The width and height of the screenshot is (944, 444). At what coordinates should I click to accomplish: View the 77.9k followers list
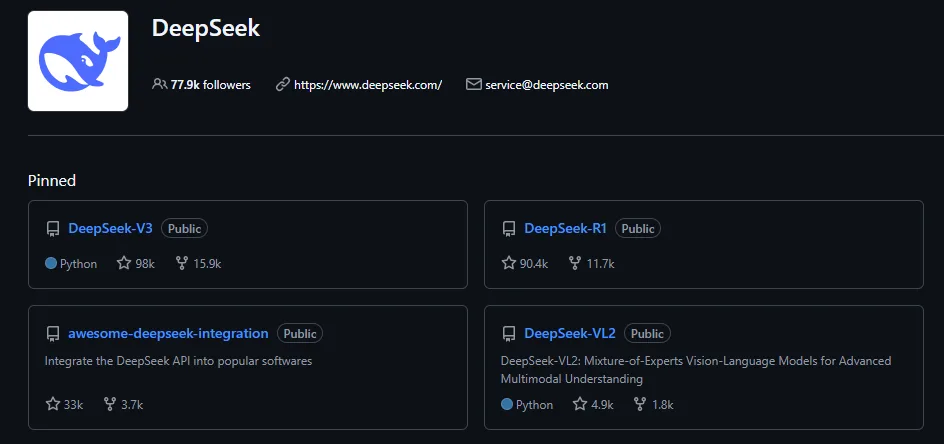[210, 85]
